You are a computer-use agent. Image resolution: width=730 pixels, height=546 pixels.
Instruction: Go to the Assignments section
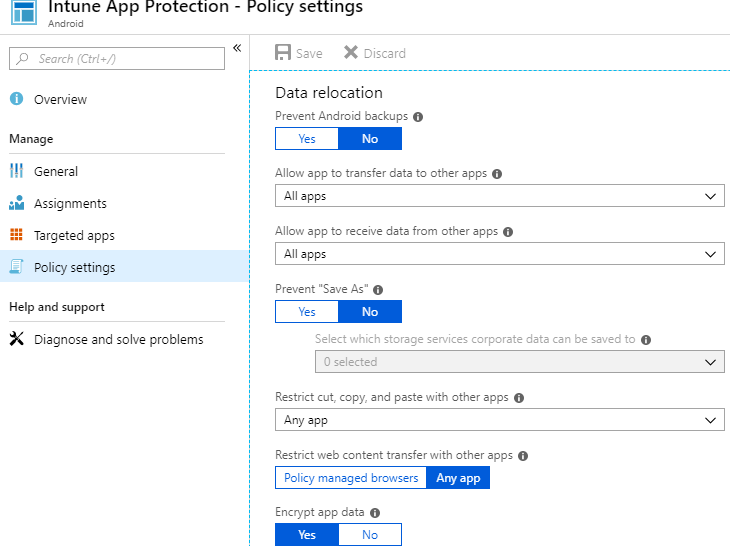point(70,203)
